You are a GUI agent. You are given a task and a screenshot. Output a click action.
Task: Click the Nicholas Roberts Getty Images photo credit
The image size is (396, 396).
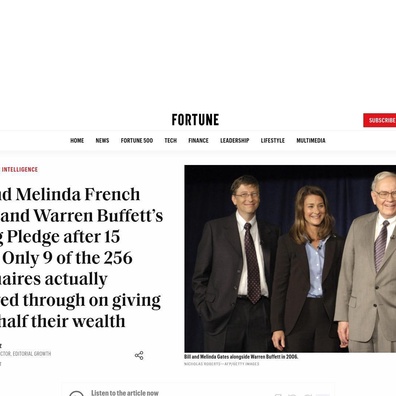tap(222, 364)
